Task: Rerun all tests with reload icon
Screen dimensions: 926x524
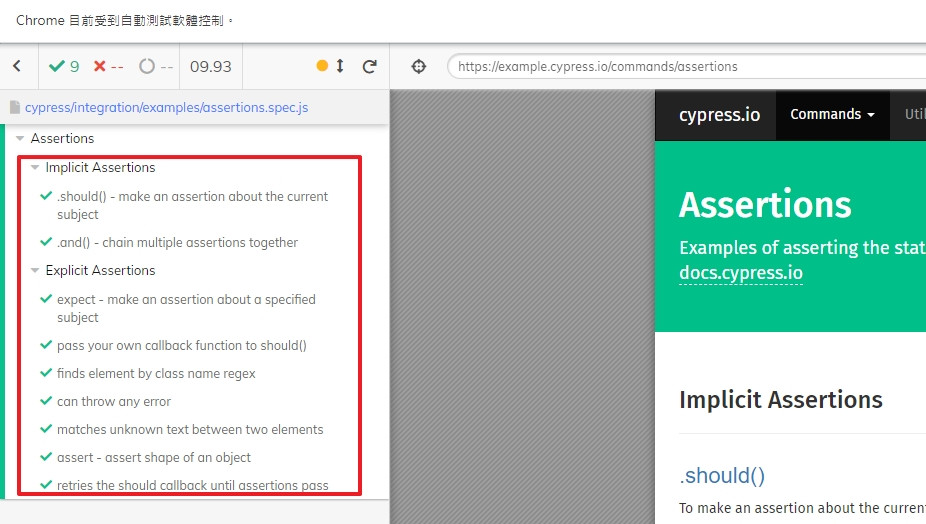Action: [x=370, y=66]
